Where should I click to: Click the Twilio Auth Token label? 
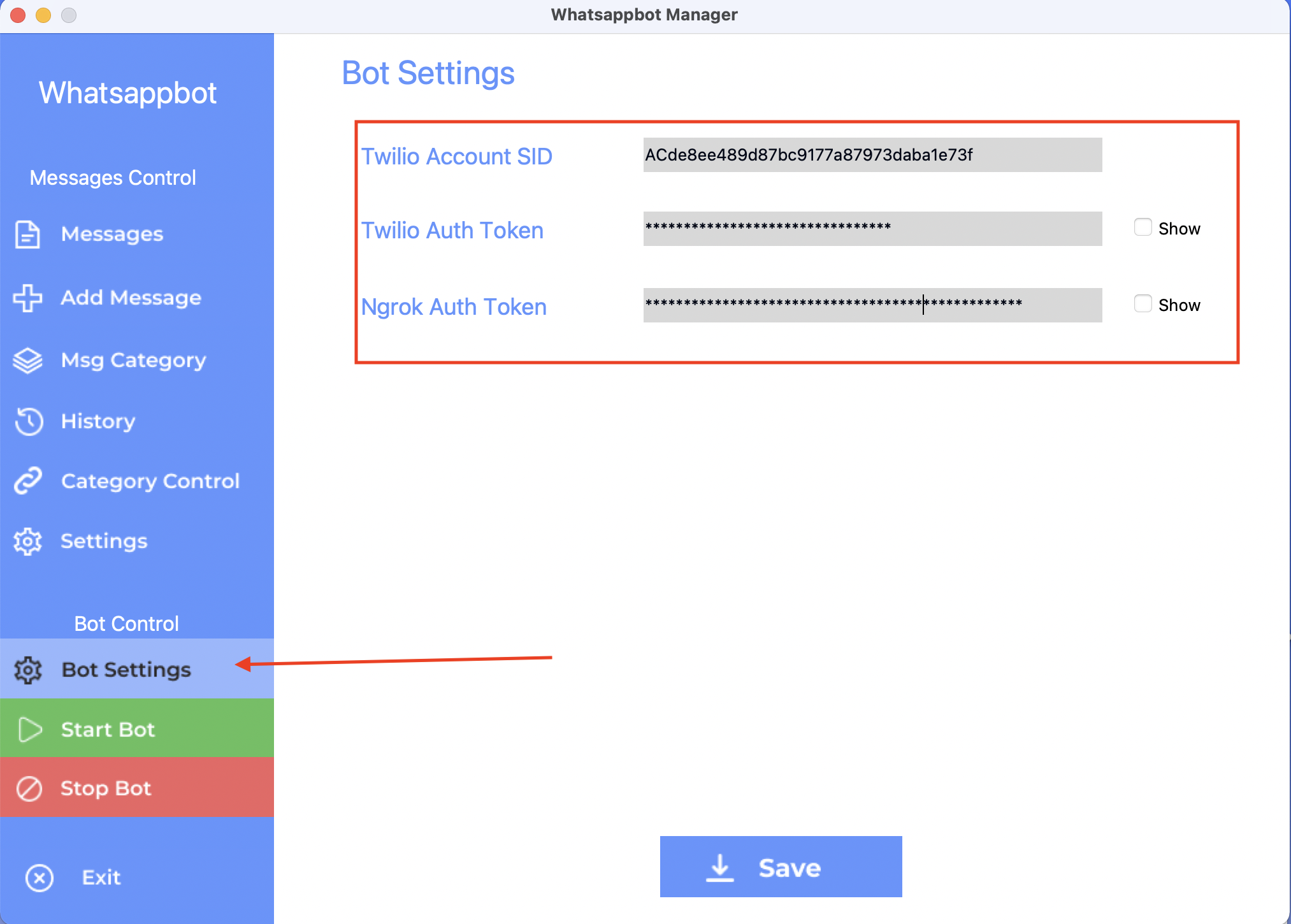point(452,231)
